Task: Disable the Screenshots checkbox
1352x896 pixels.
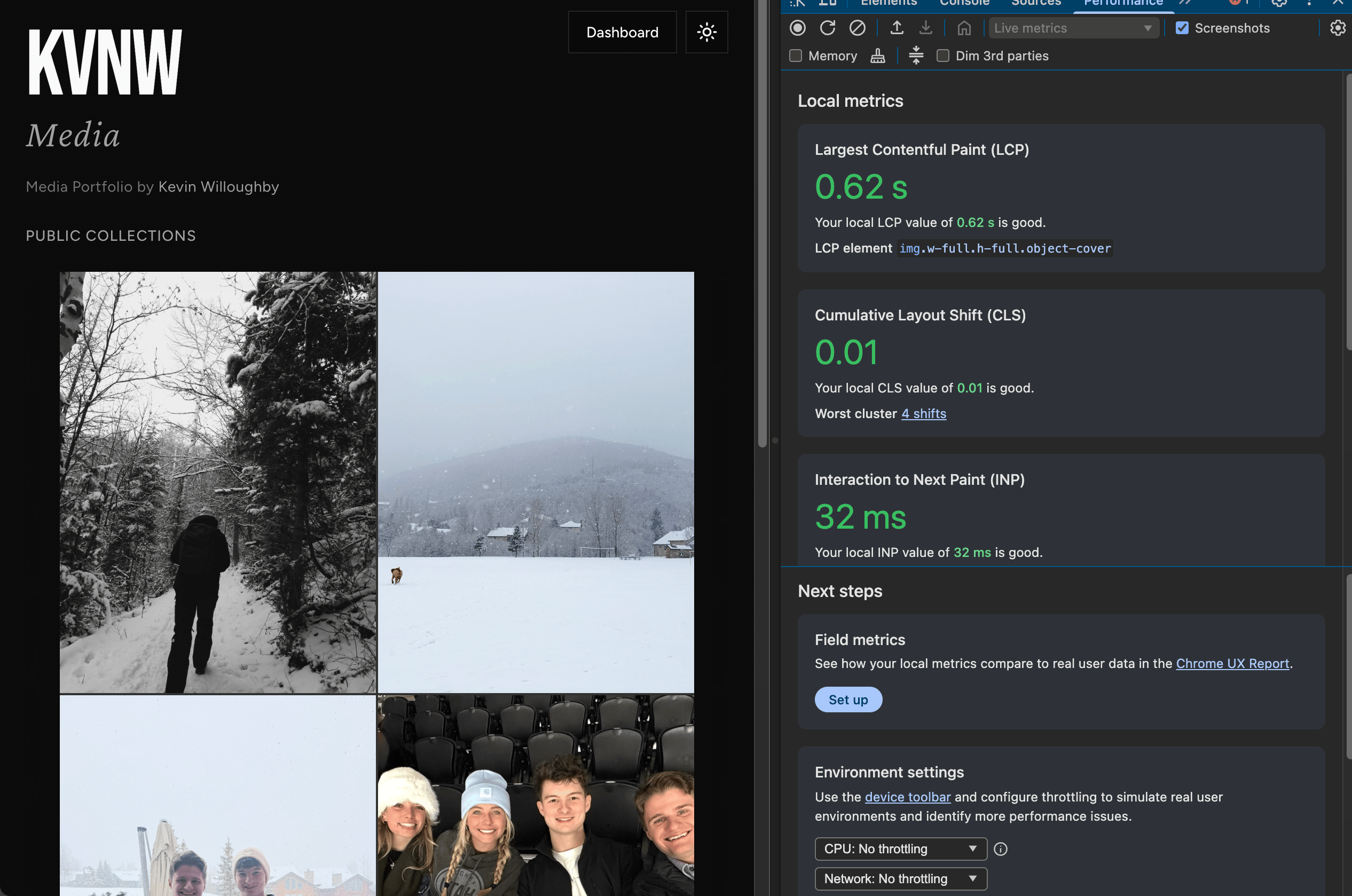Action: tap(1182, 28)
